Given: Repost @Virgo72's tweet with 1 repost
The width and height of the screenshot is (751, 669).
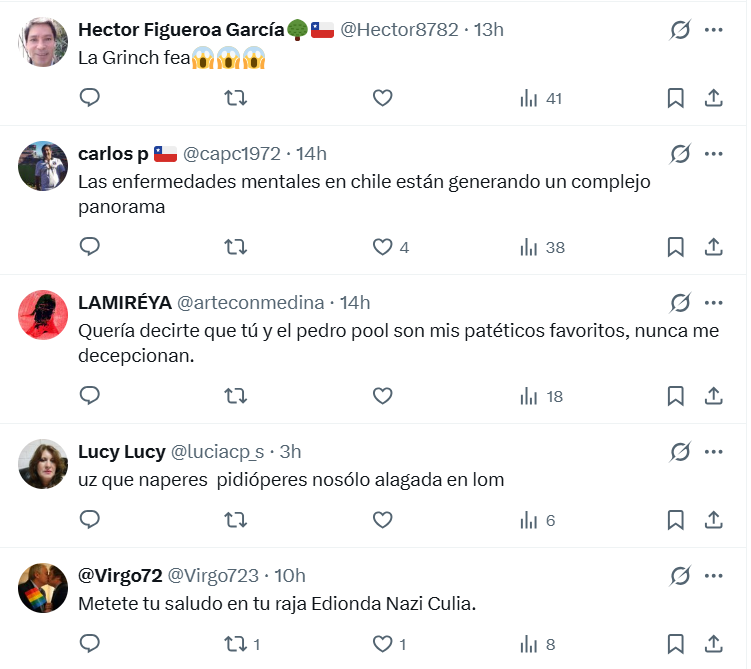Looking at the screenshot, I should tap(236, 644).
